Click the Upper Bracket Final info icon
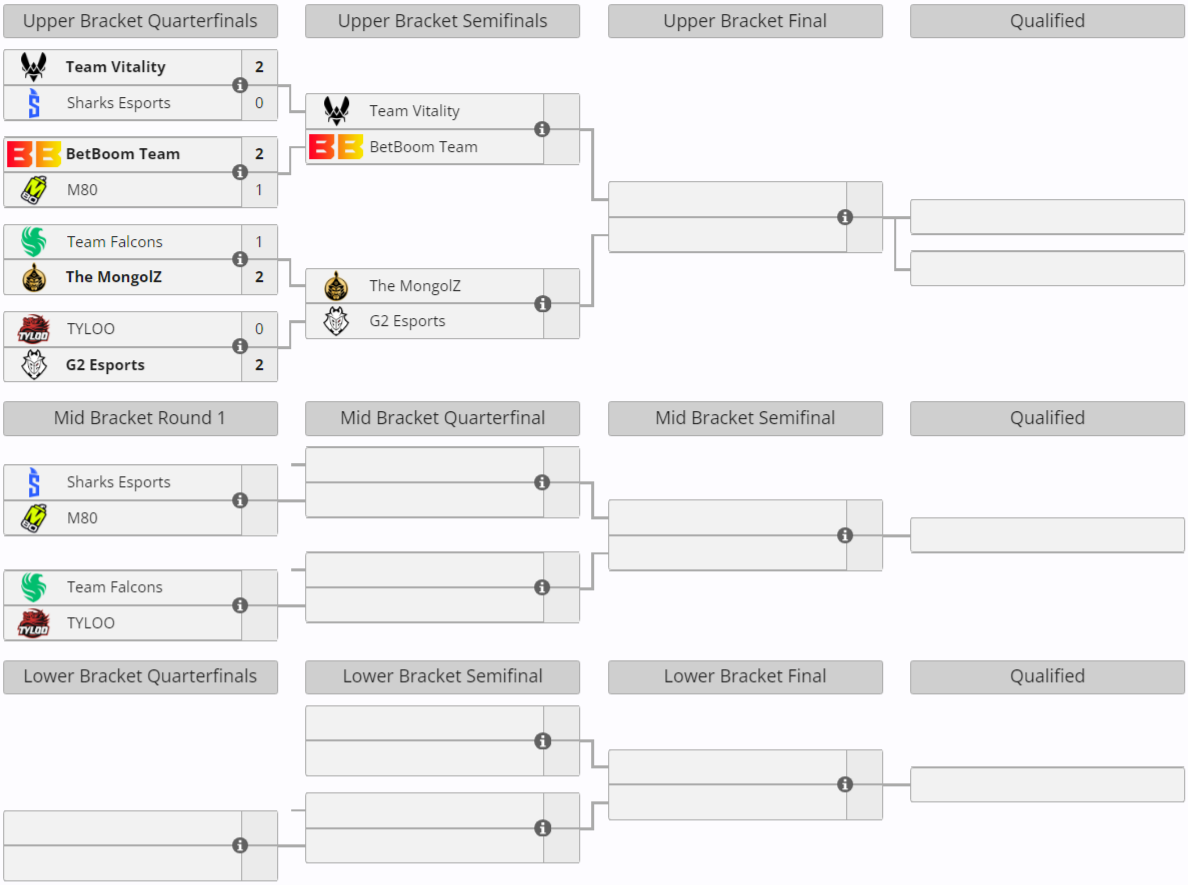This screenshot has width=1188, height=885. [x=845, y=217]
